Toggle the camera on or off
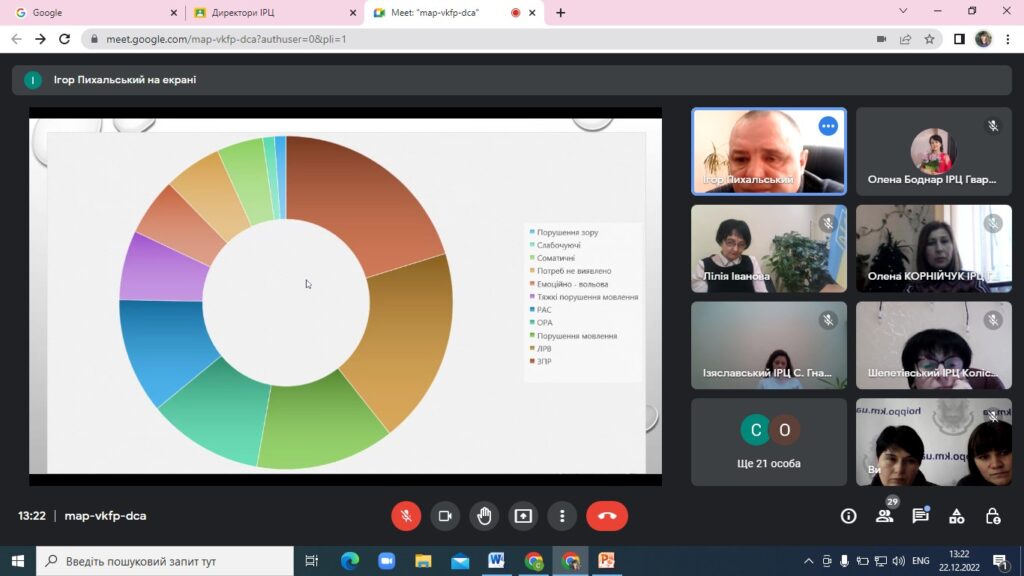1024x576 pixels. 445,516
